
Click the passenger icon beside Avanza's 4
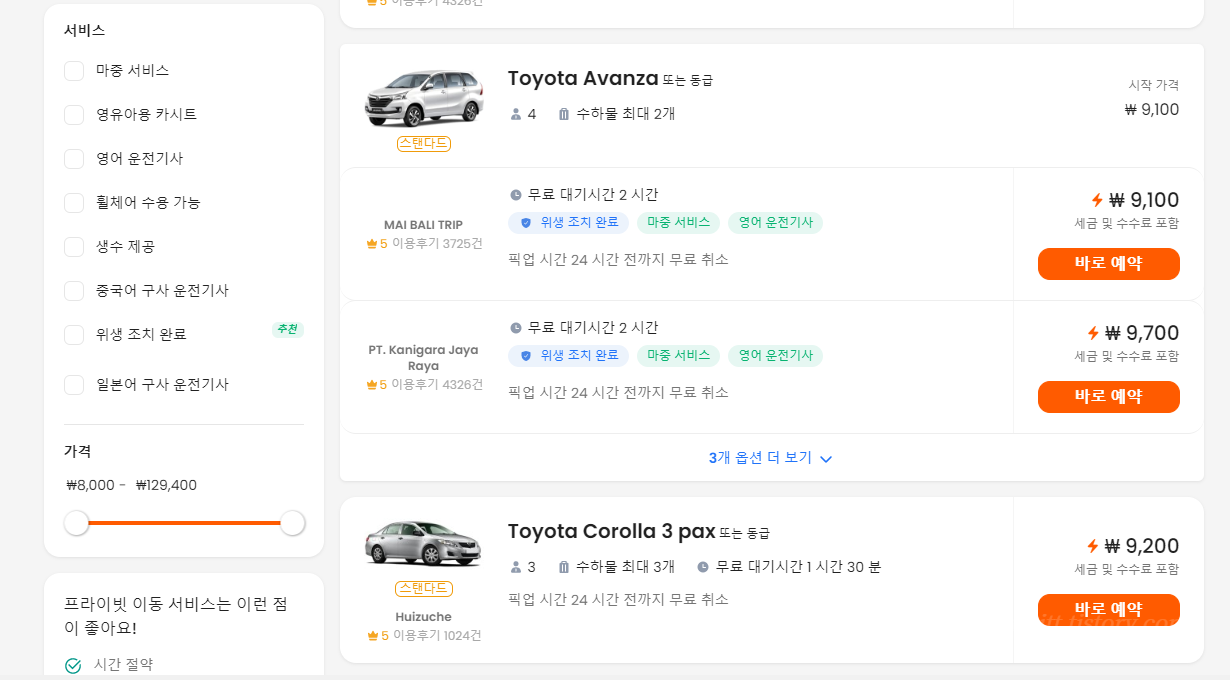click(516, 114)
